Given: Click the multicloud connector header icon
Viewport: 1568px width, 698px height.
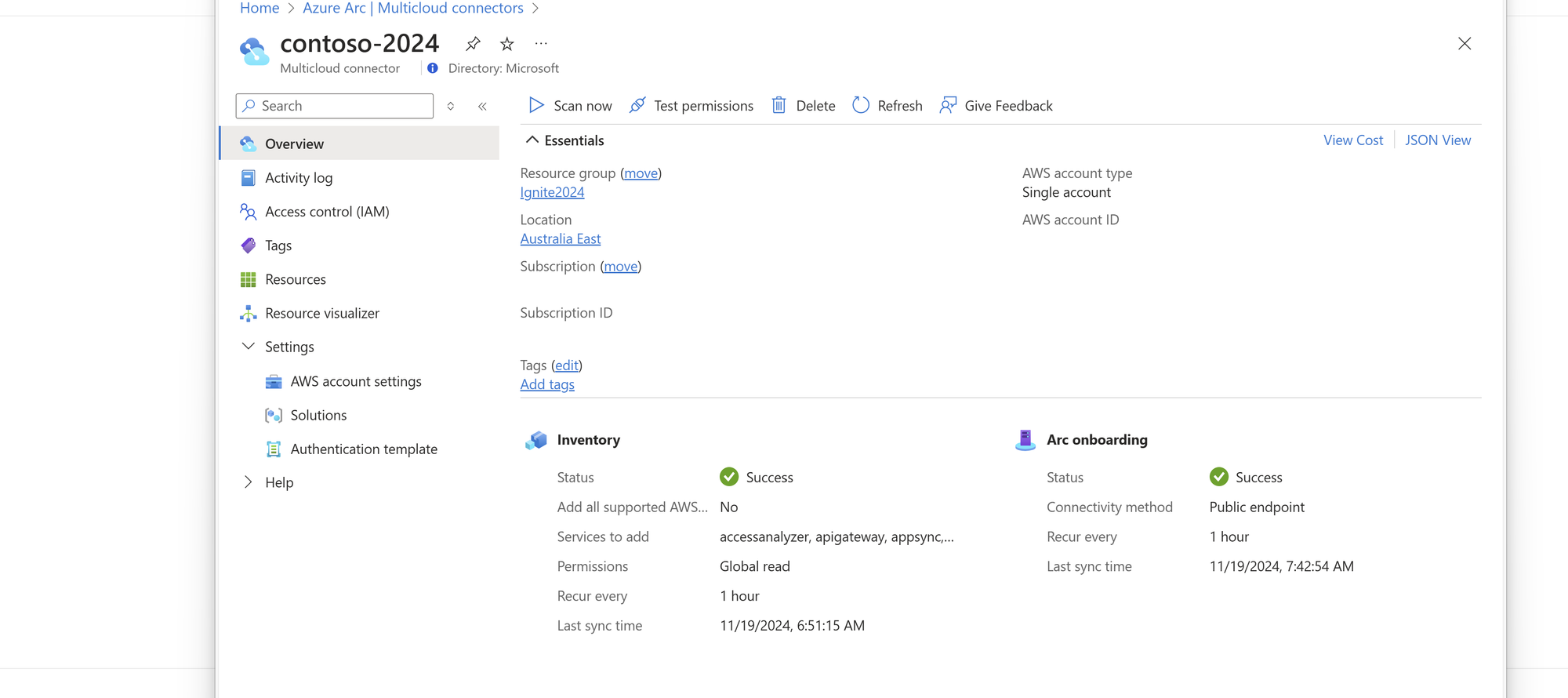Looking at the screenshot, I should (x=254, y=52).
